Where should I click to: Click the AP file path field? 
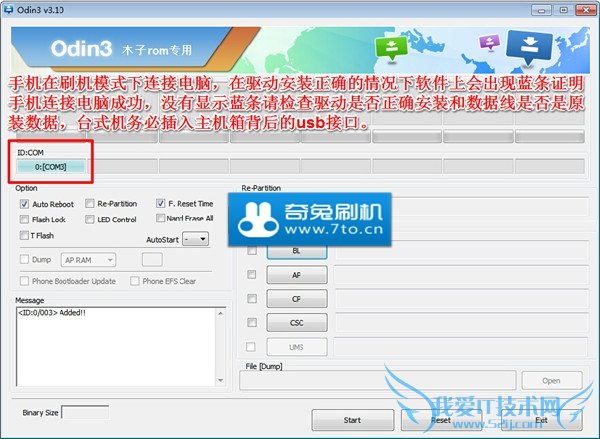tap(461, 275)
